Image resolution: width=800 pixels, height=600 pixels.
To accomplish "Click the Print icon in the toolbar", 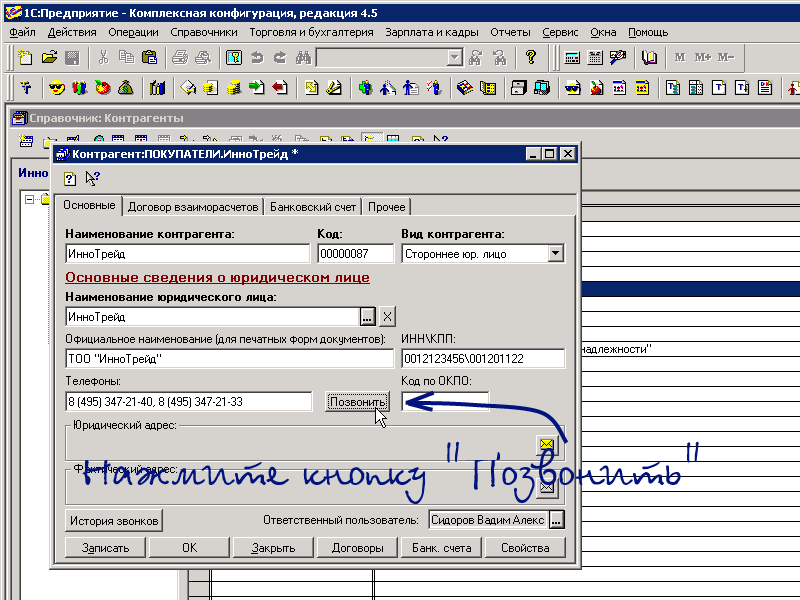I will [180, 58].
